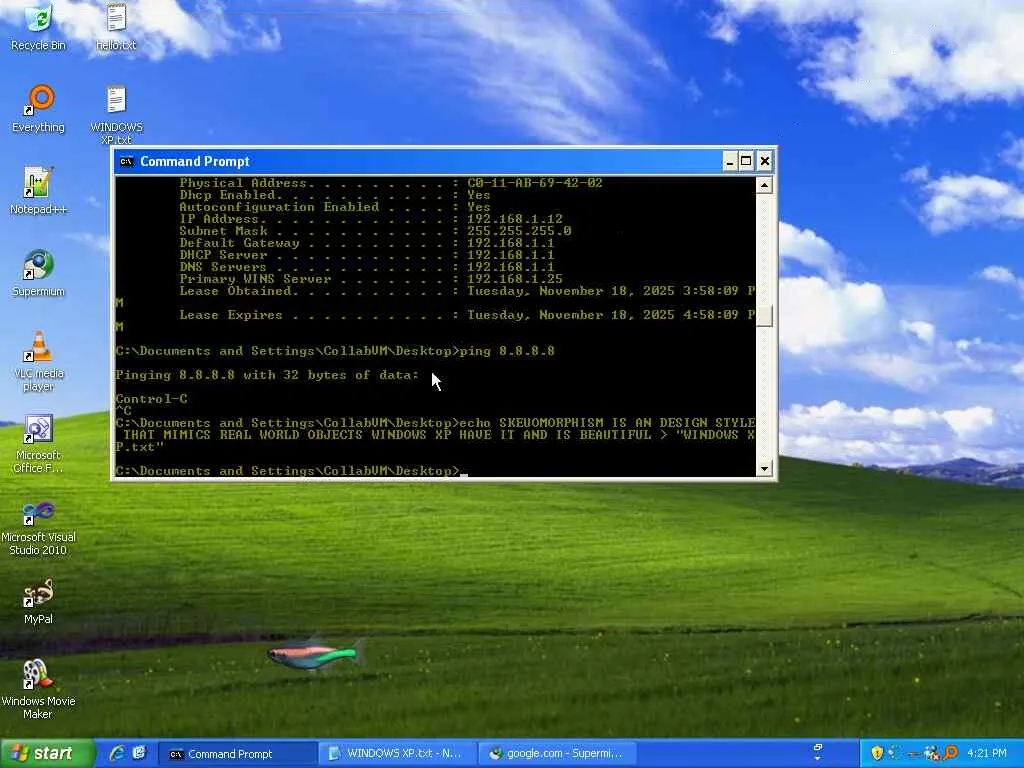Open the Start menu

(x=47, y=753)
